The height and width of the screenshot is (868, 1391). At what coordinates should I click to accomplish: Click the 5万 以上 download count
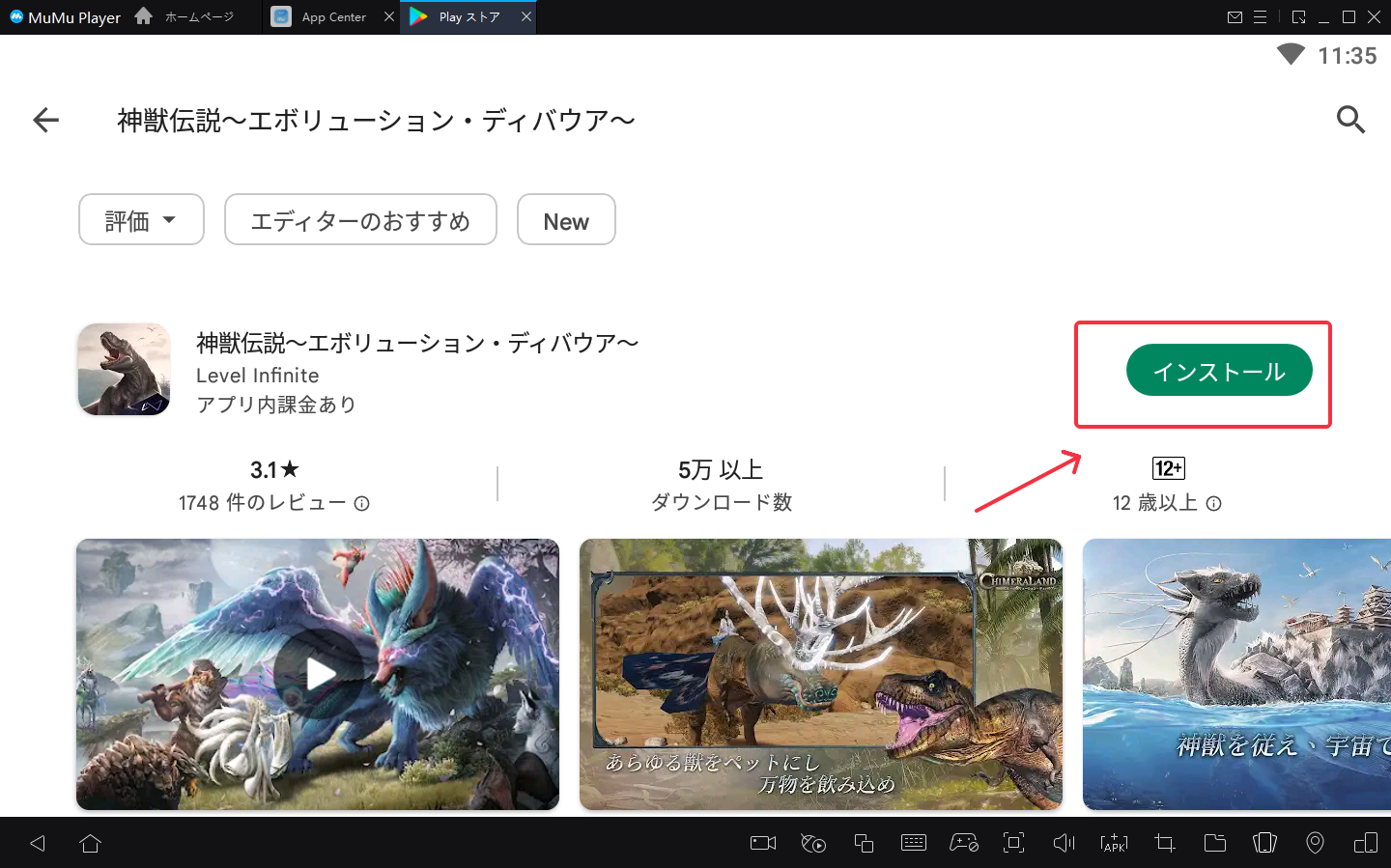(721, 470)
